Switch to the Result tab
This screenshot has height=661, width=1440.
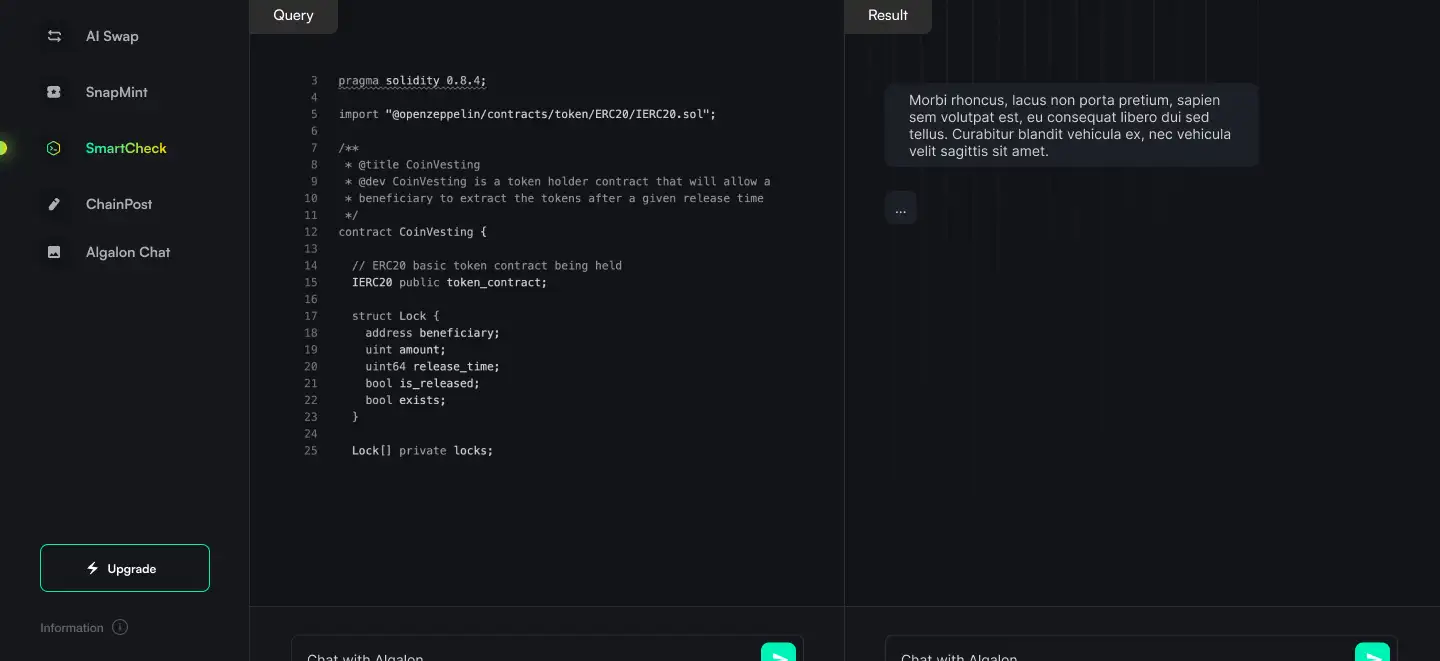coord(888,16)
